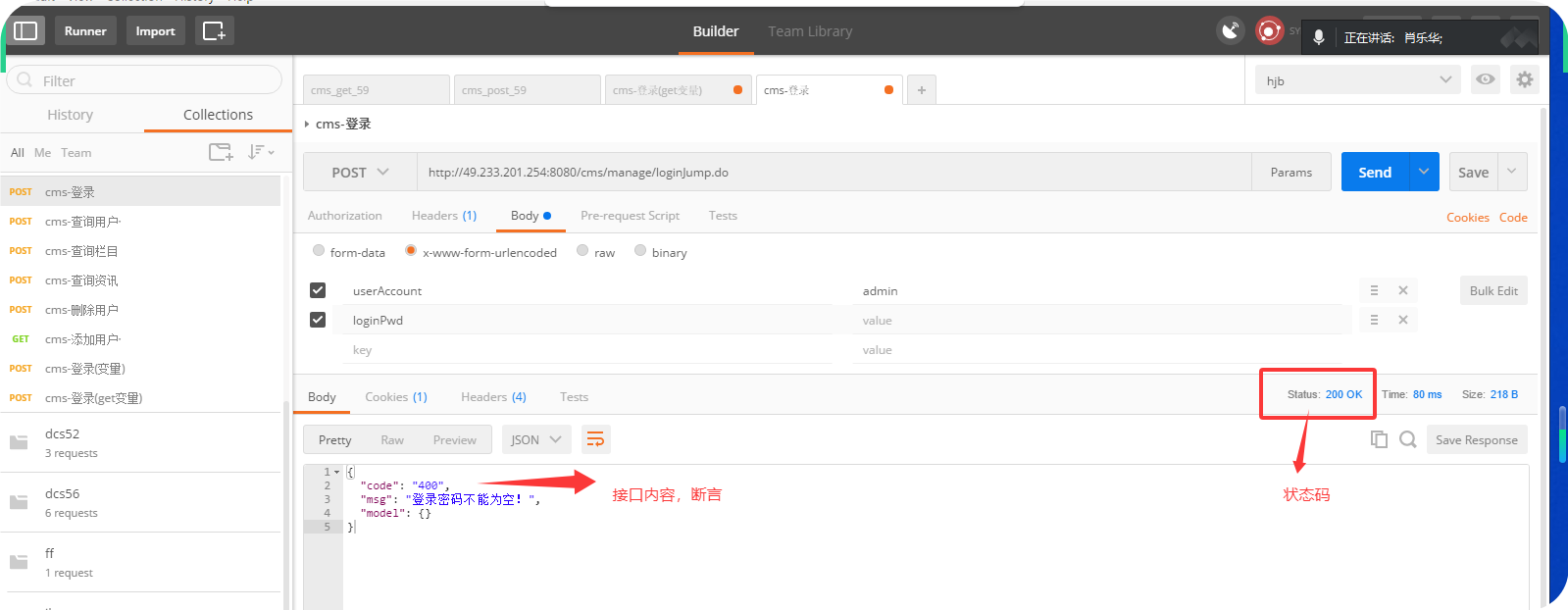1568x610 pixels.
Task: Click the satellite sync status icon
Action: click(x=1231, y=31)
